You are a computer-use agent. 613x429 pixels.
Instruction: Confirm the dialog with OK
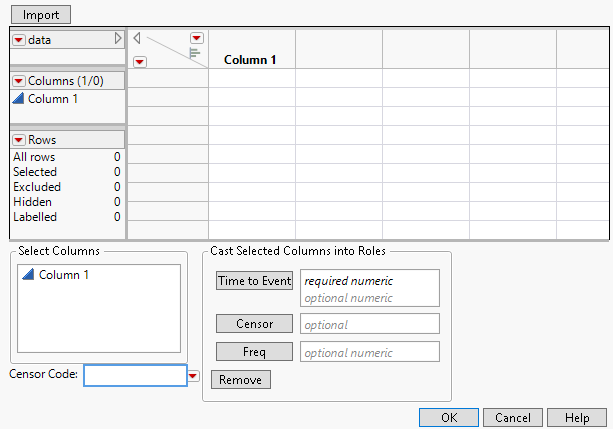449,417
